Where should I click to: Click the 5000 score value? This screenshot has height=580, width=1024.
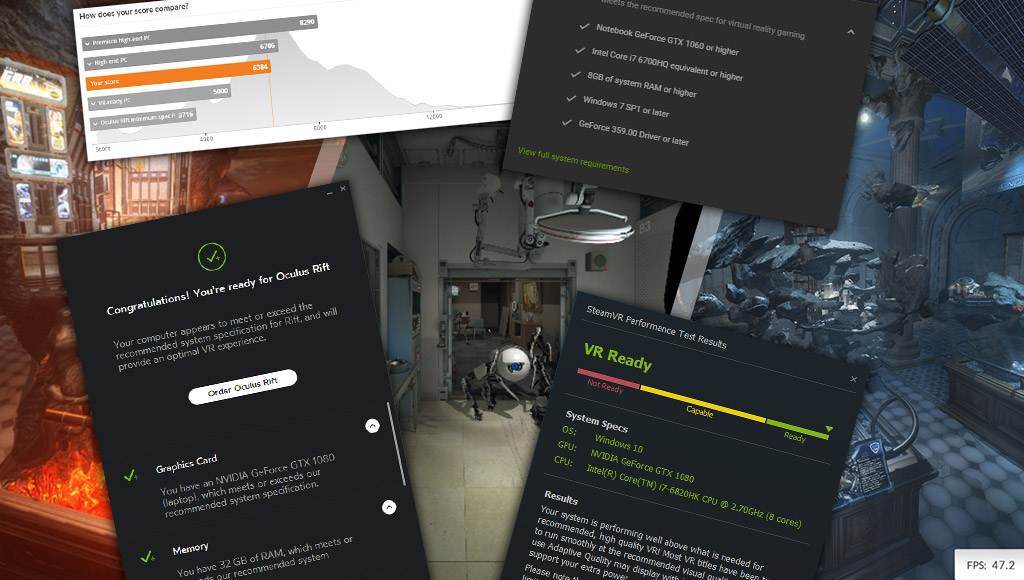point(221,91)
